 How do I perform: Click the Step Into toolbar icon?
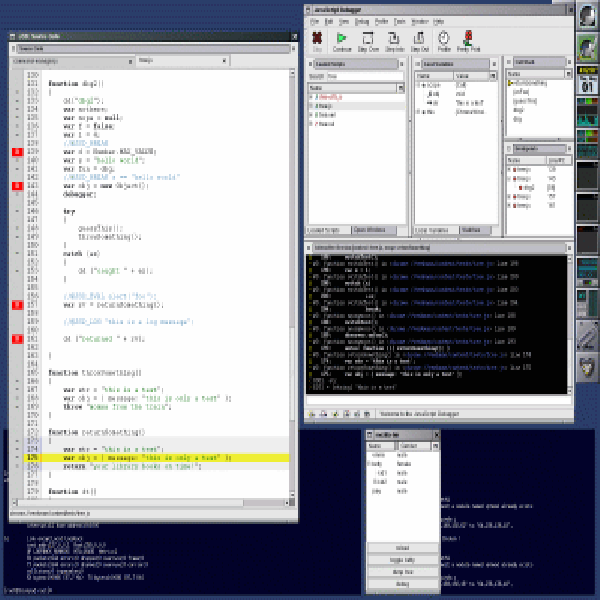[394, 38]
